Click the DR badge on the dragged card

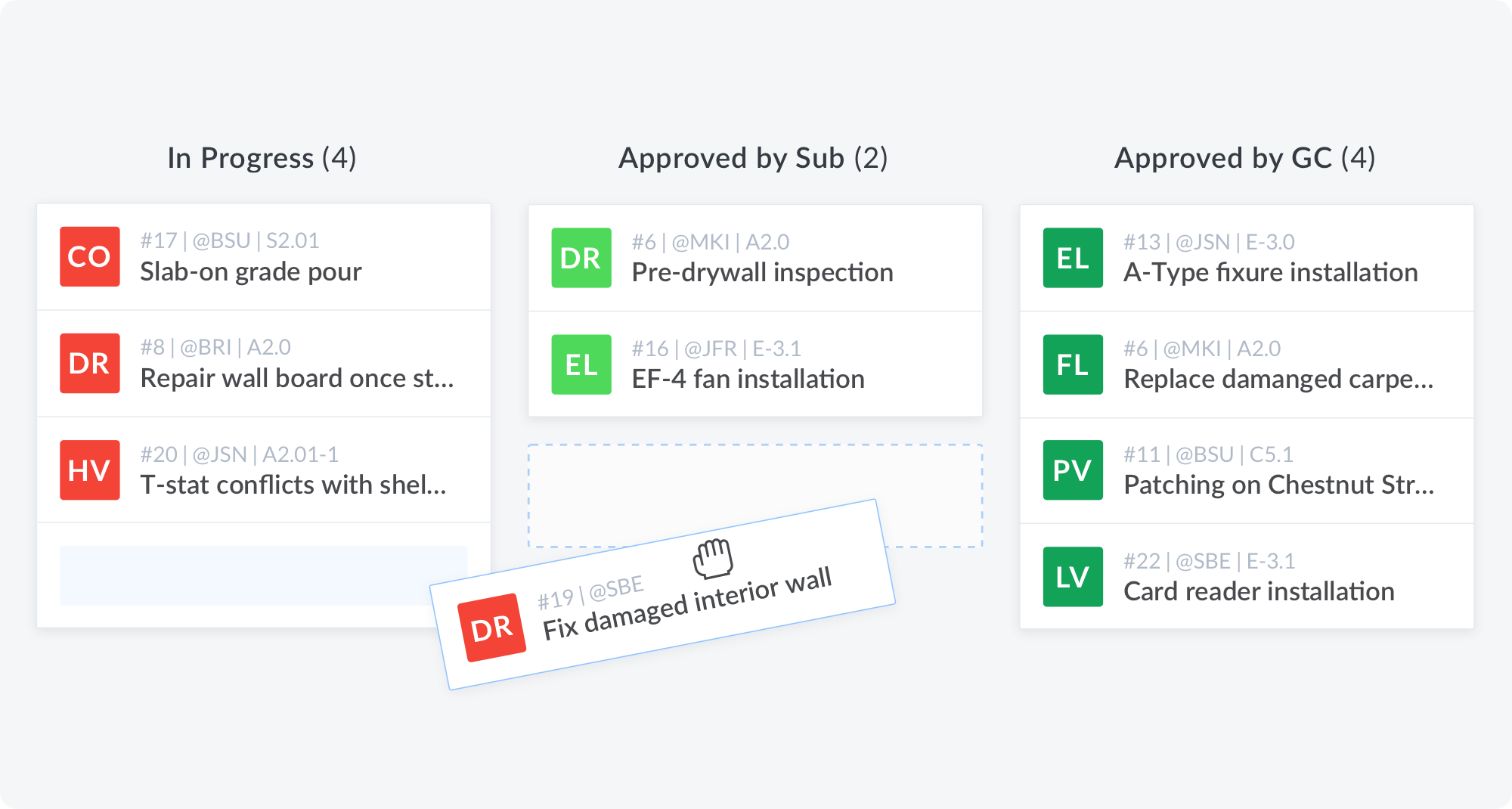click(x=492, y=628)
